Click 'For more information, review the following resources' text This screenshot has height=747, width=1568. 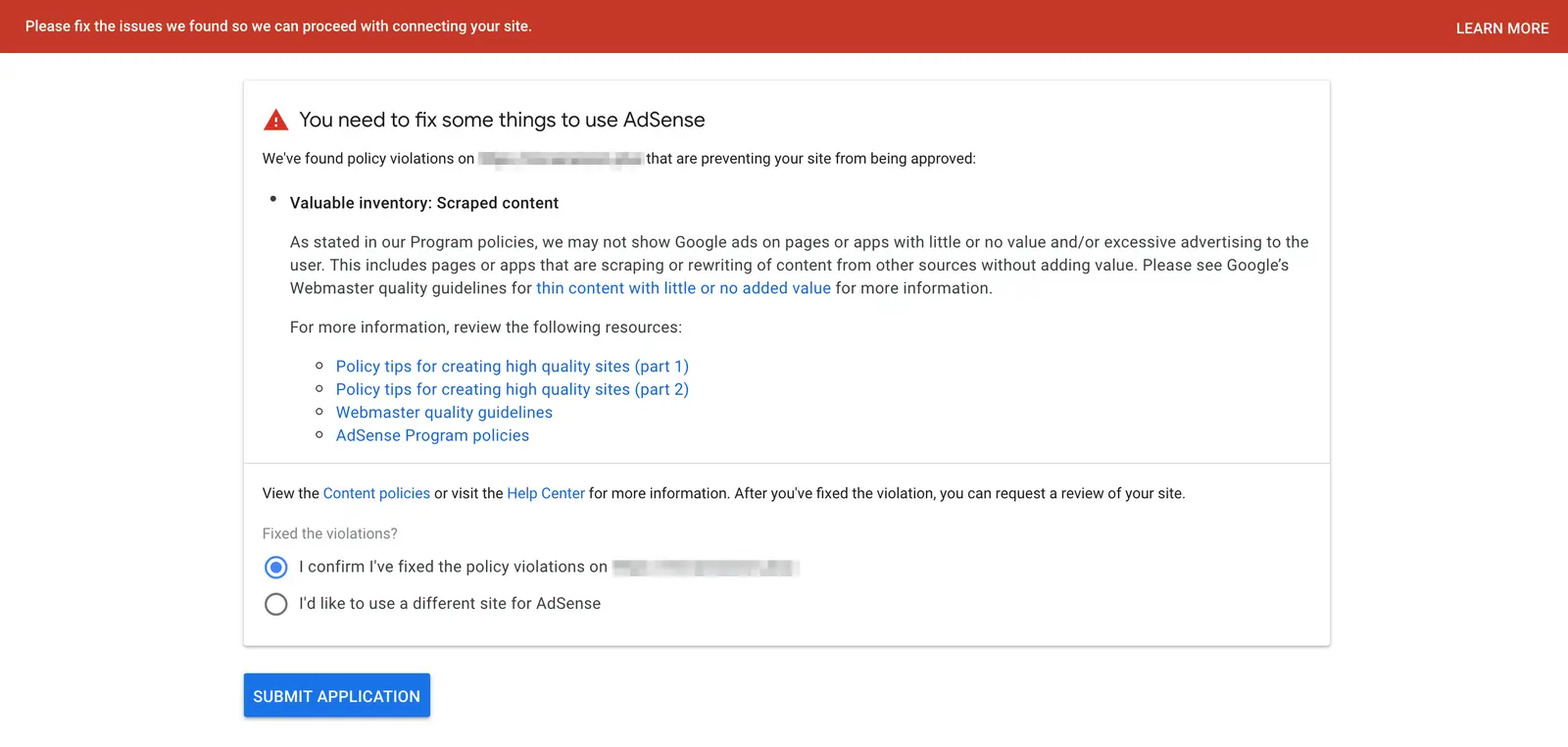[x=486, y=327]
